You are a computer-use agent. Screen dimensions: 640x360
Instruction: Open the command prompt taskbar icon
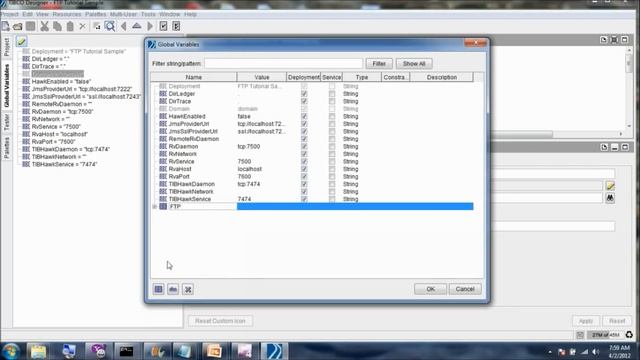point(126,351)
